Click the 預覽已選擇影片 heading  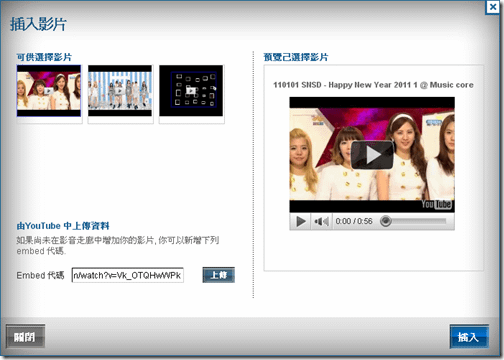pos(296,57)
